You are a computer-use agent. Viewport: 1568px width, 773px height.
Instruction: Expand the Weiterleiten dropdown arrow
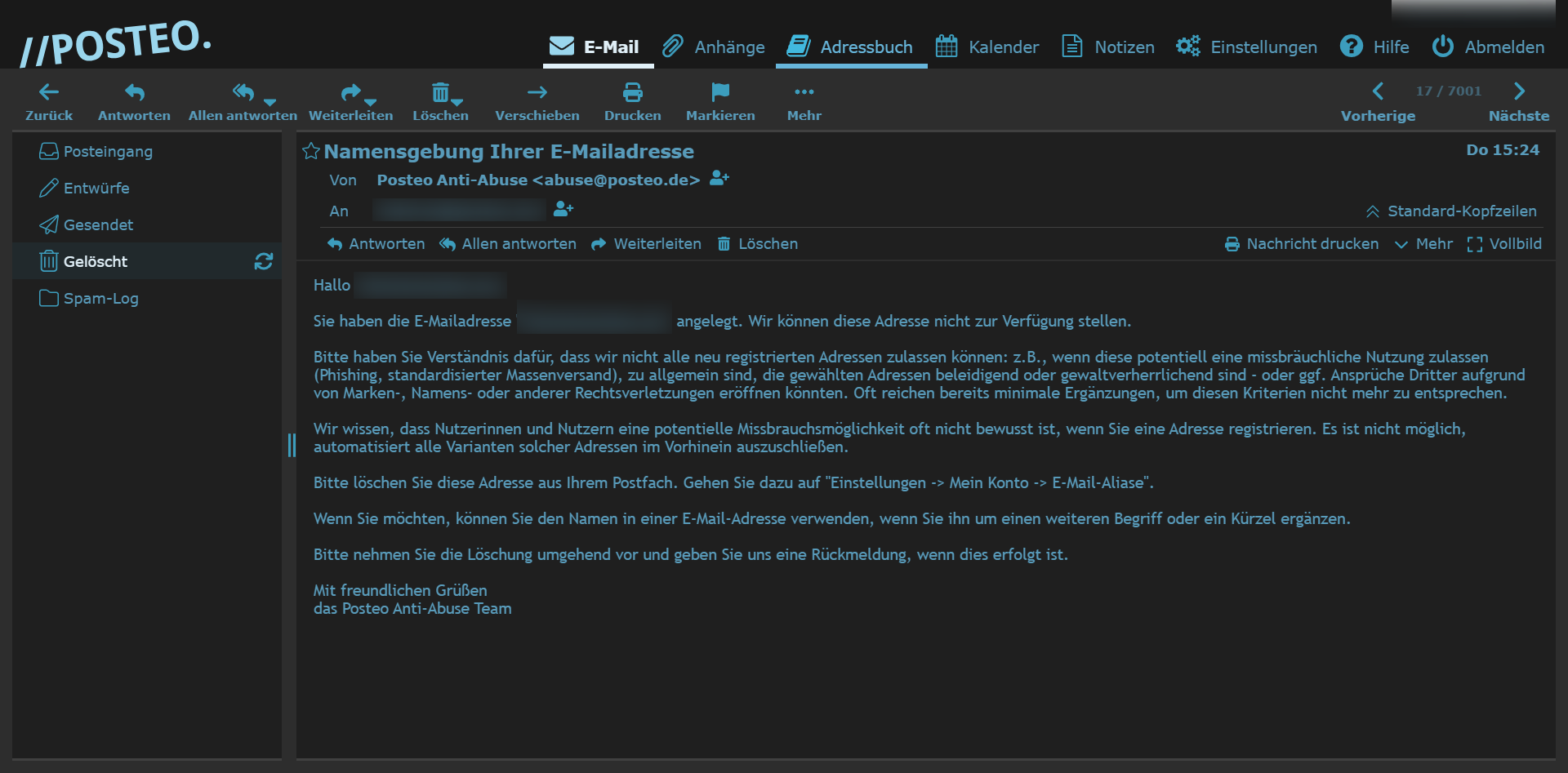tap(371, 102)
